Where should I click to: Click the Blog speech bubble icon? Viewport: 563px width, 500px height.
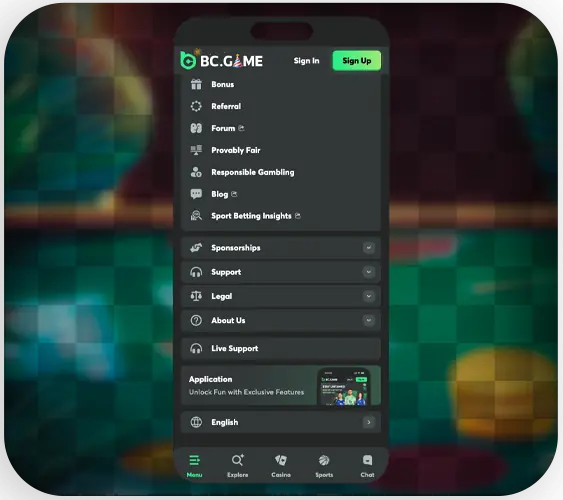pyautogui.click(x=196, y=194)
